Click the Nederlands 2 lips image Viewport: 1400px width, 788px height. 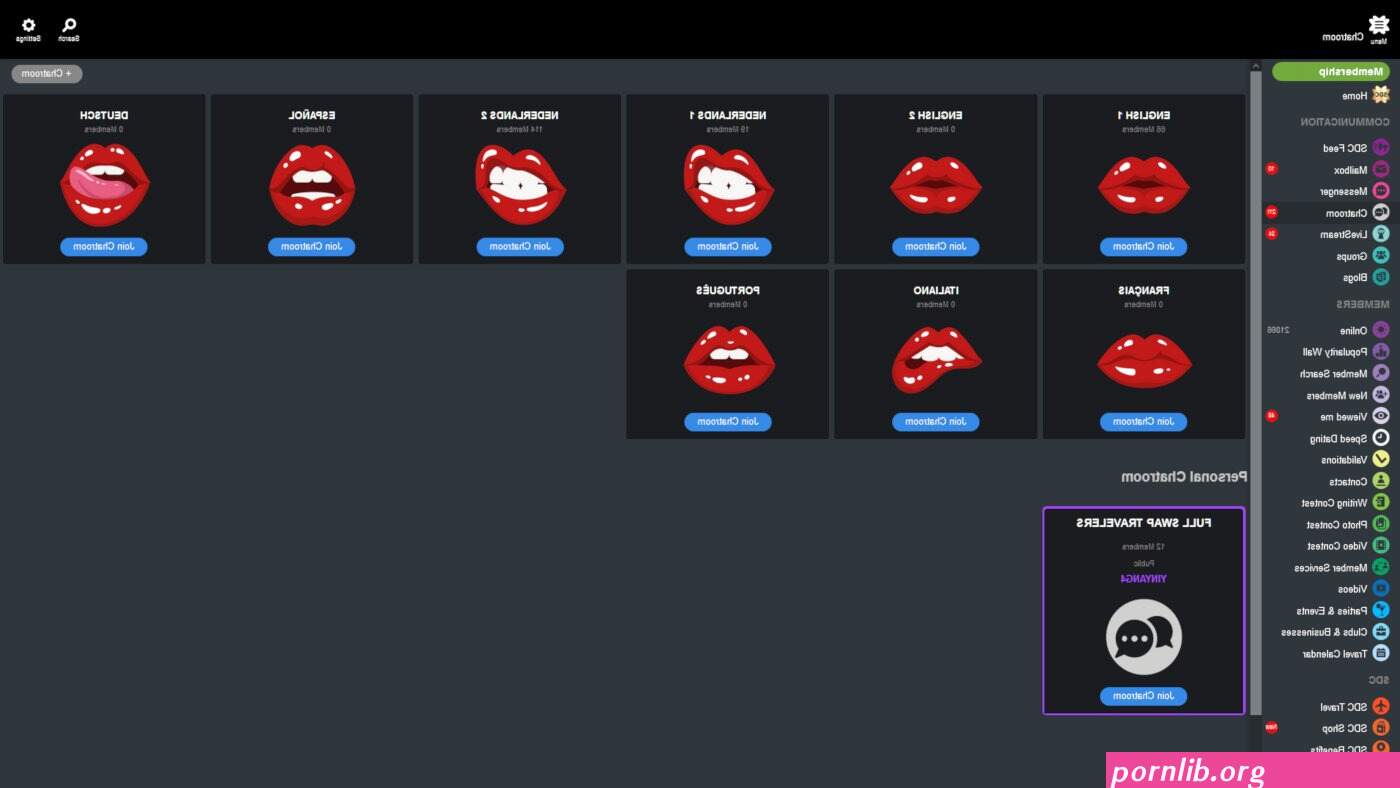(520, 185)
